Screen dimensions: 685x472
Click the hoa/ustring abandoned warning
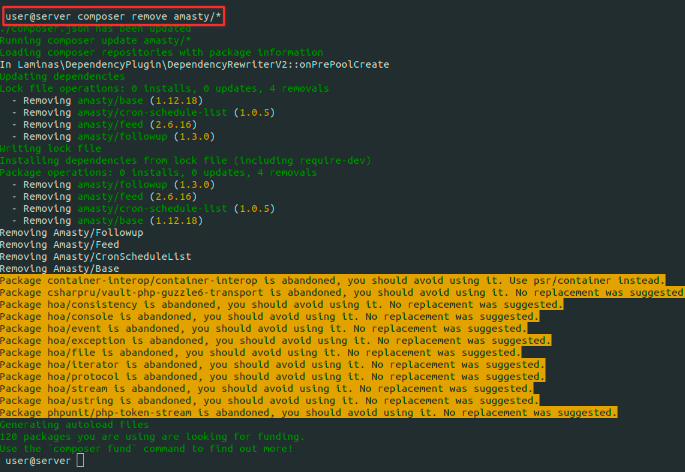click(x=270, y=401)
